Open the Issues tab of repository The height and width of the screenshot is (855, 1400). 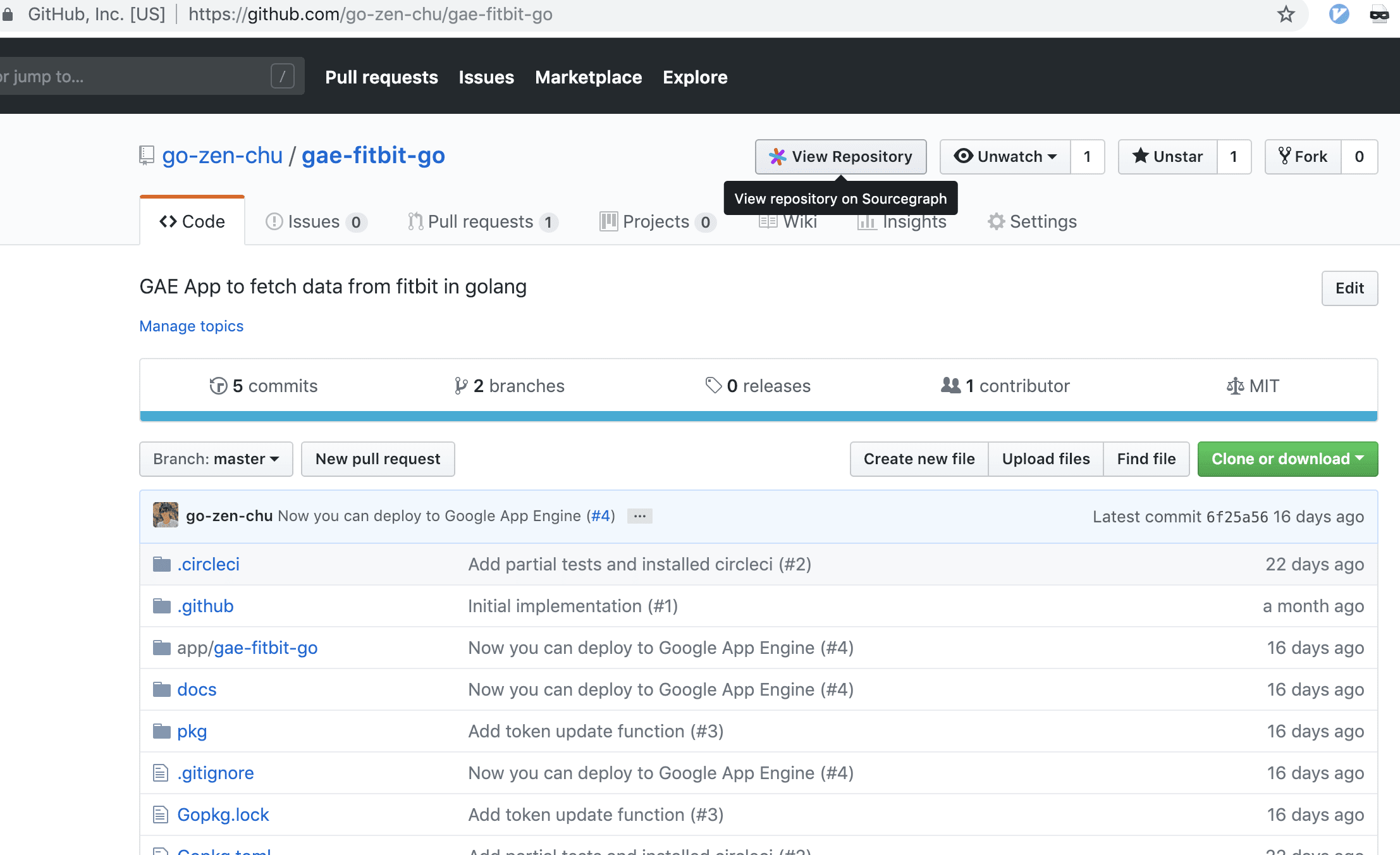click(316, 222)
